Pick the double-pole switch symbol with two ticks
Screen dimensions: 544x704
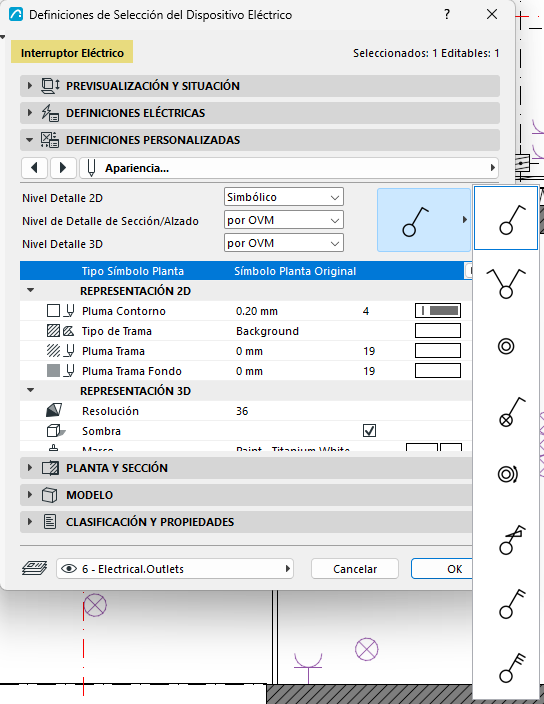512,604
